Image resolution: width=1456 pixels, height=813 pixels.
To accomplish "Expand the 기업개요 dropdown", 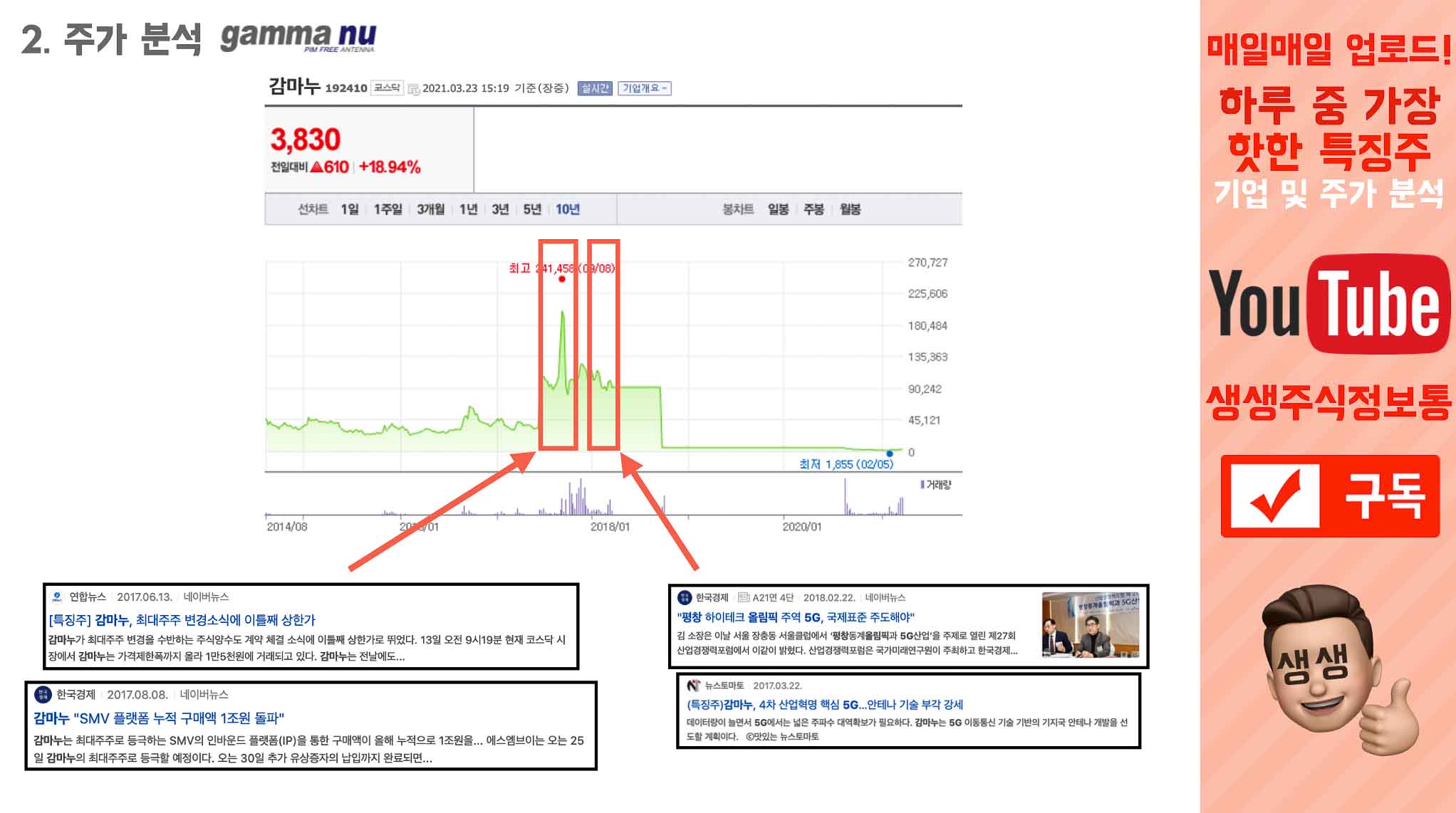I will tap(645, 88).
